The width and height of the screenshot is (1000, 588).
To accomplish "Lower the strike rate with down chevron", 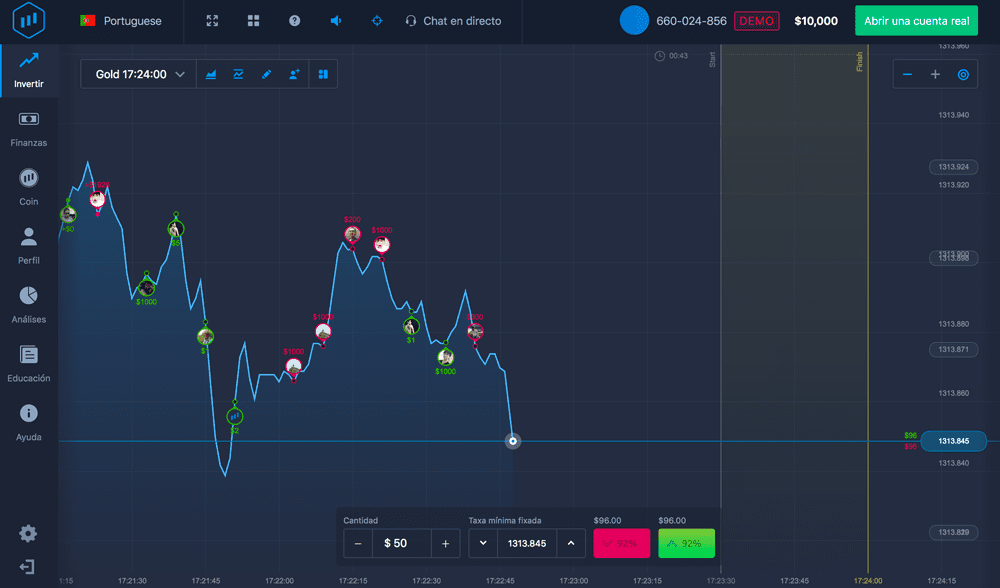I will [x=483, y=543].
